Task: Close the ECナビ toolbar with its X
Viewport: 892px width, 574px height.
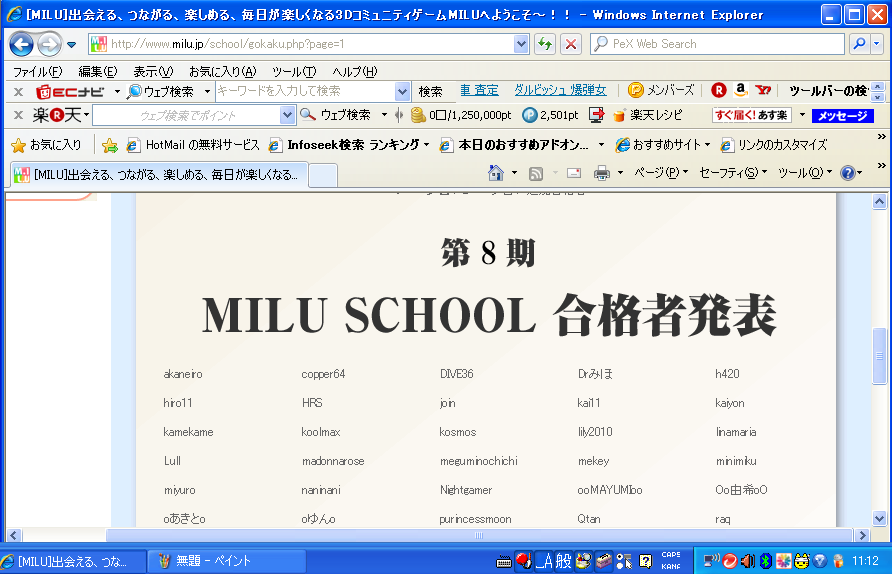Action: pos(17,91)
